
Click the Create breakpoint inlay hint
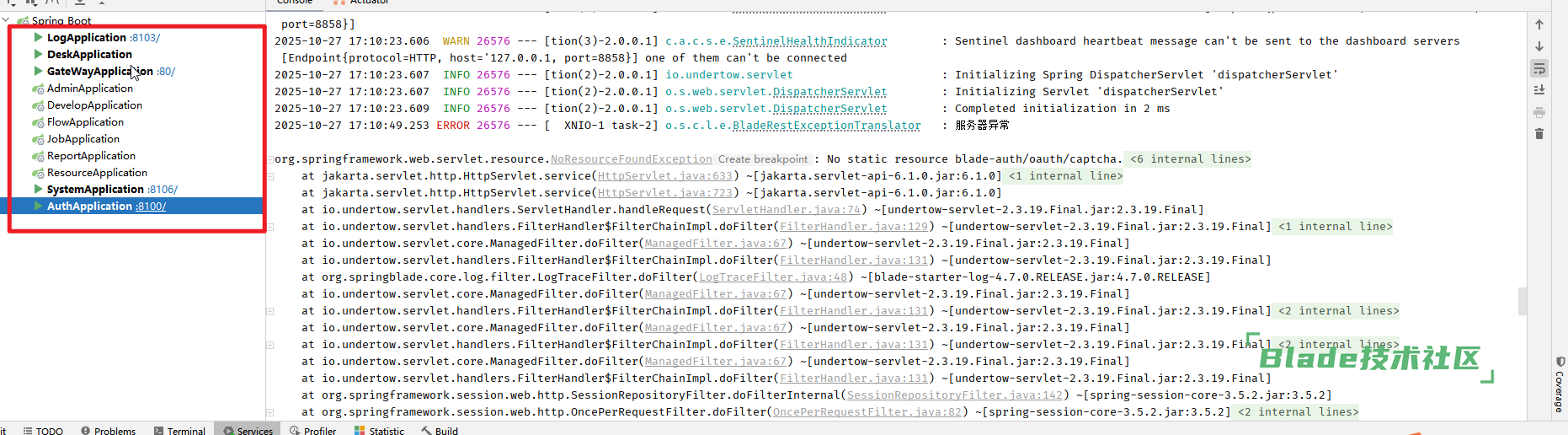(x=762, y=159)
